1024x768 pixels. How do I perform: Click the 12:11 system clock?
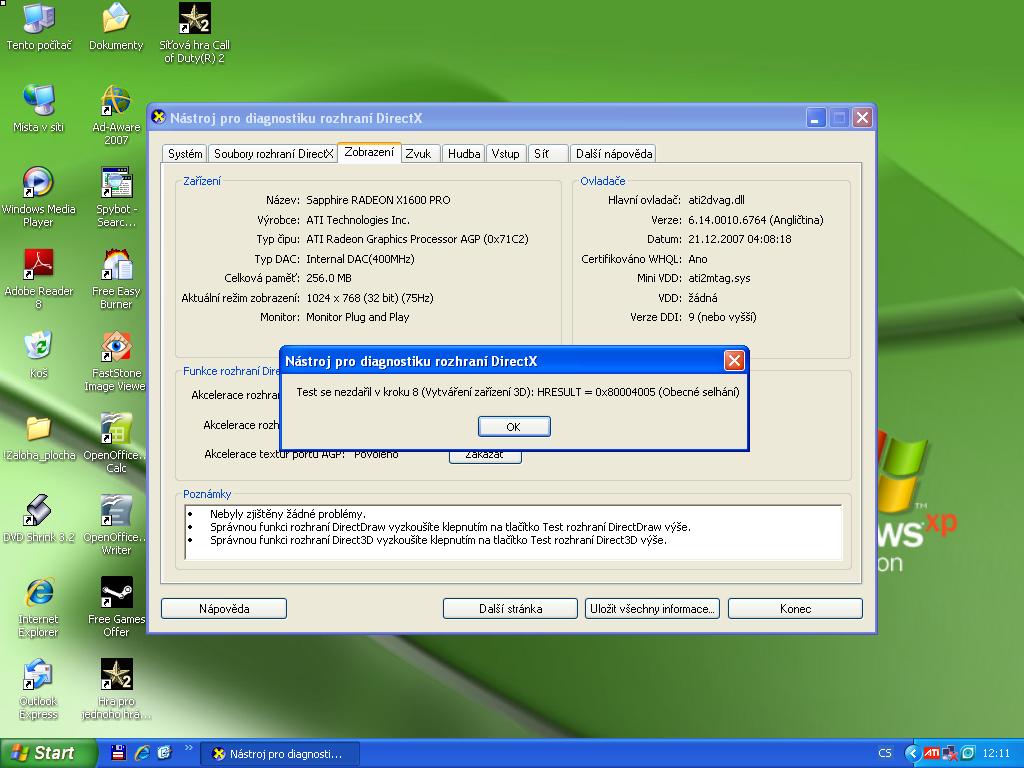995,753
